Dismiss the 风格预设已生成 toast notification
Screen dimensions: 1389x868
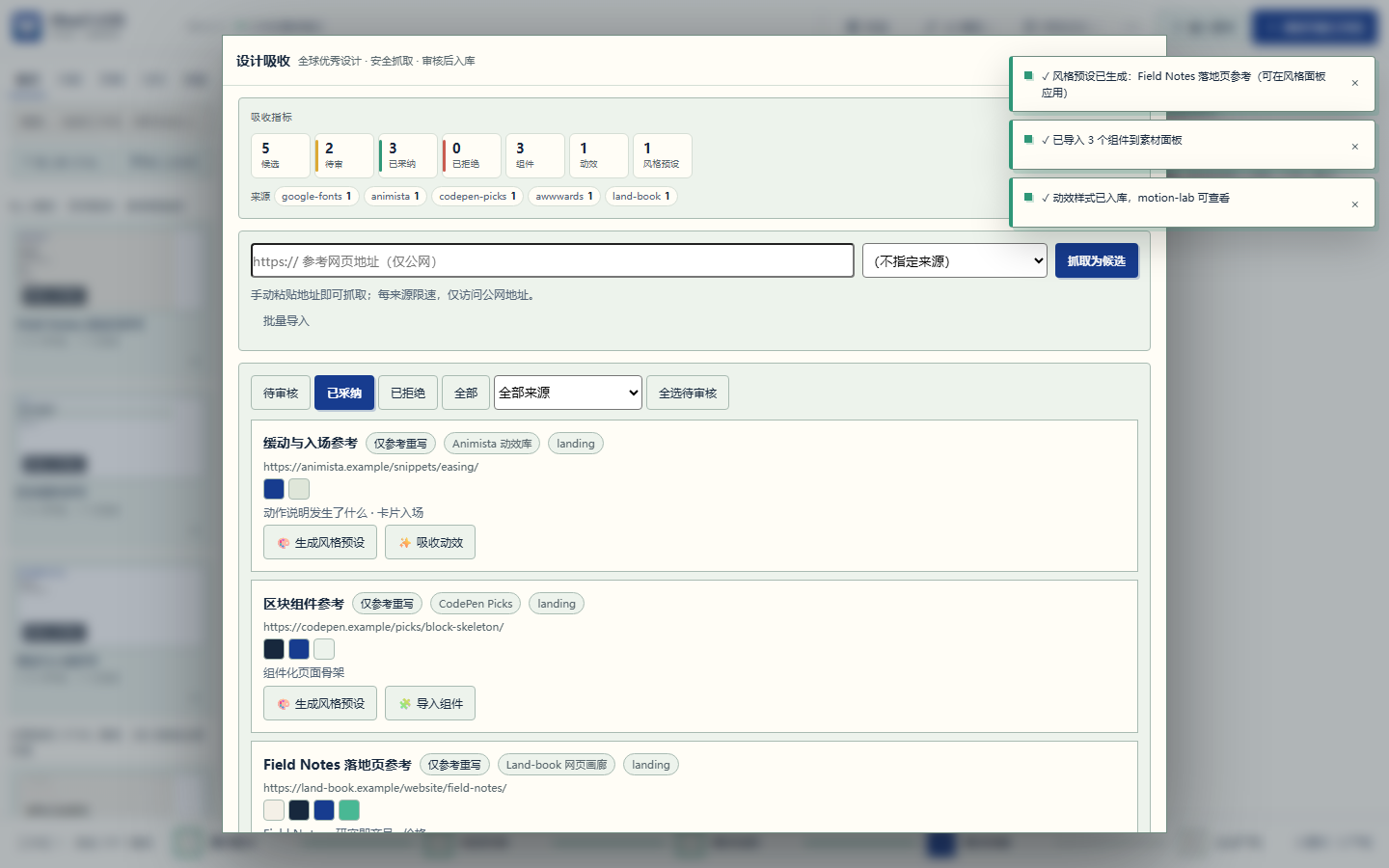click(x=1354, y=83)
